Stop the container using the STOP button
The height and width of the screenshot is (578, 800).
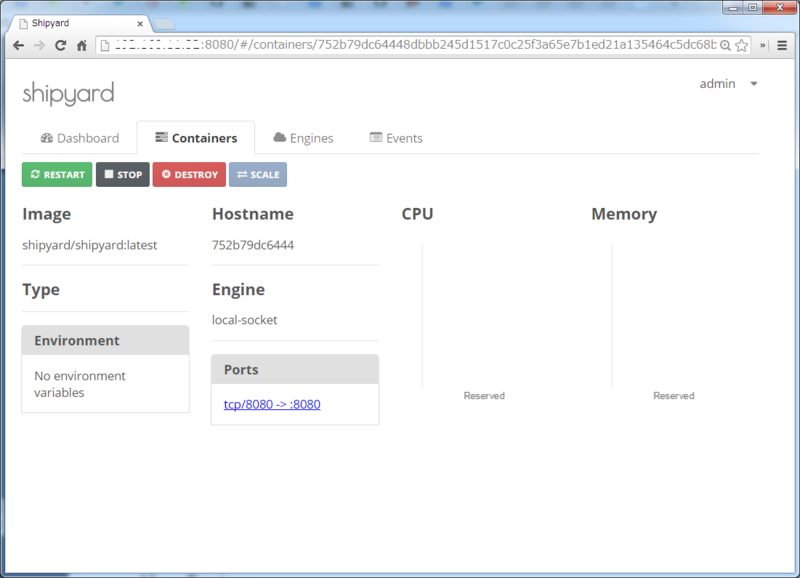pos(122,174)
